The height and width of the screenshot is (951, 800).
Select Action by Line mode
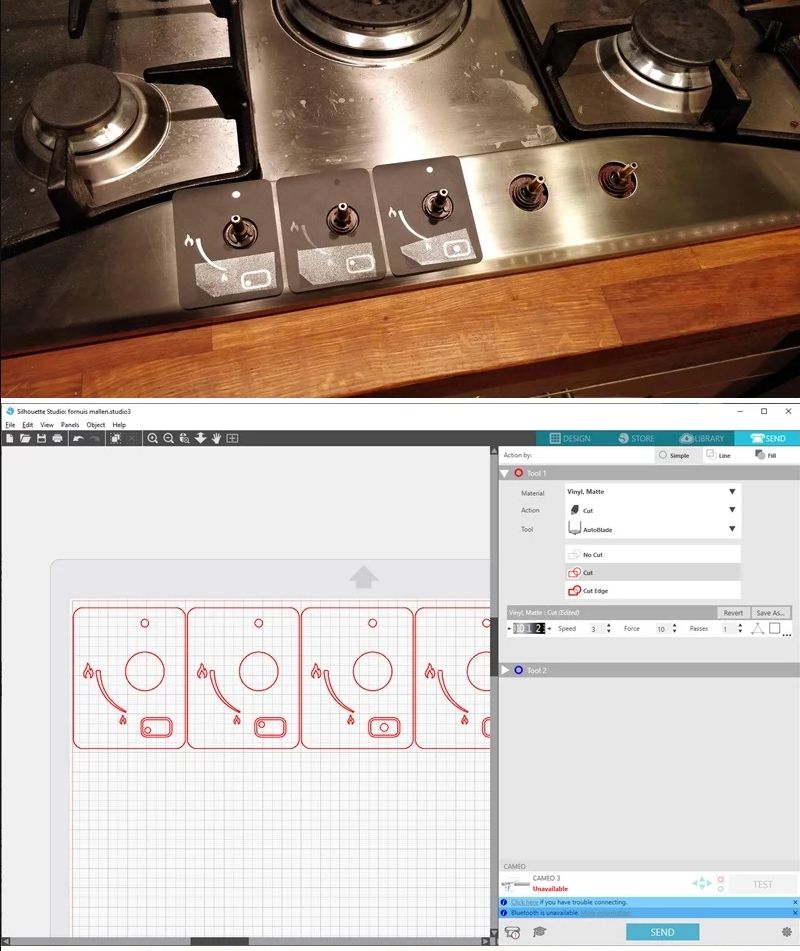[x=718, y=455]
